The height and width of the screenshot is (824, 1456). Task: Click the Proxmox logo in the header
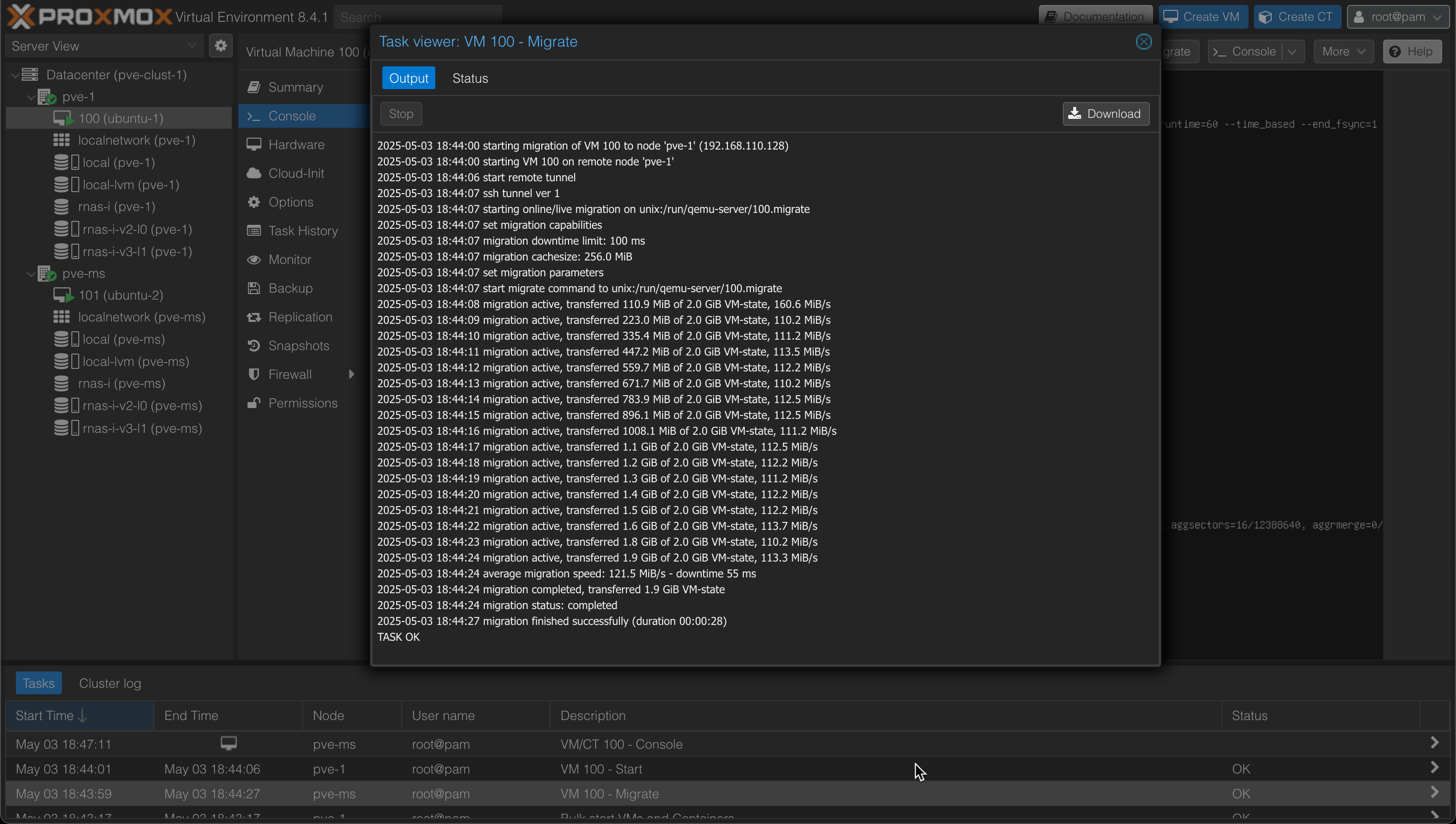(x=89, y=16)
